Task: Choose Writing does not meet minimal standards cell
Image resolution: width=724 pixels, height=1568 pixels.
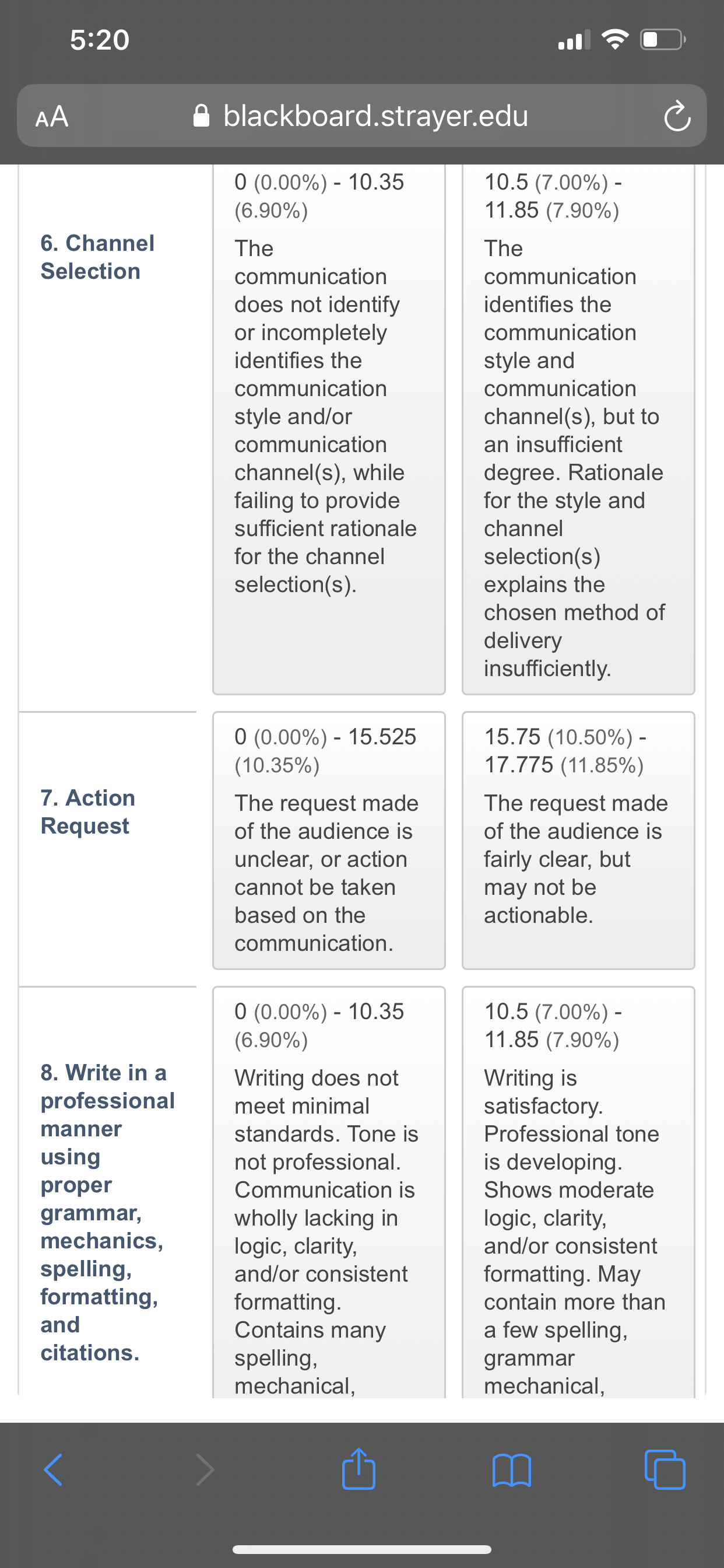Action: tap(329, 1192)
